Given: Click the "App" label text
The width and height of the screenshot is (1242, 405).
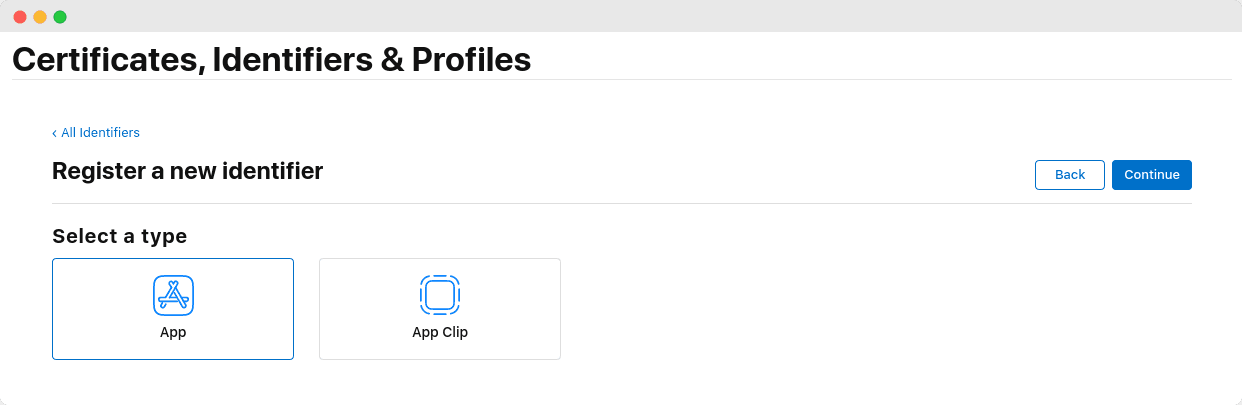Looking at the screenshot, I should click(x=173, y=332).
